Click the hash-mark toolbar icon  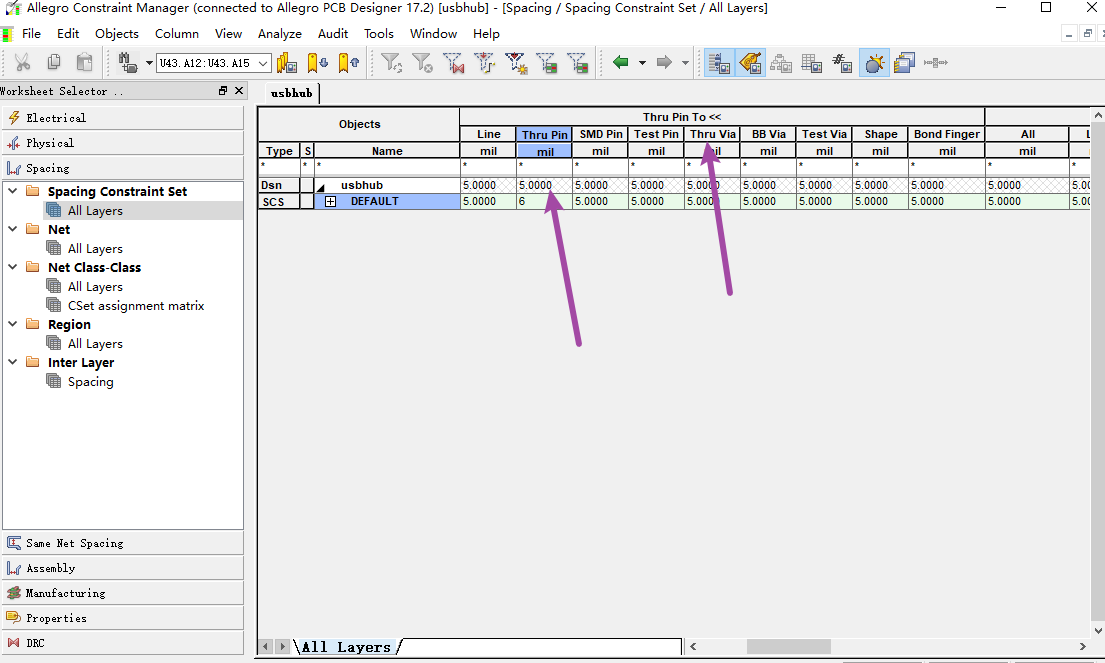click(843, 63)
